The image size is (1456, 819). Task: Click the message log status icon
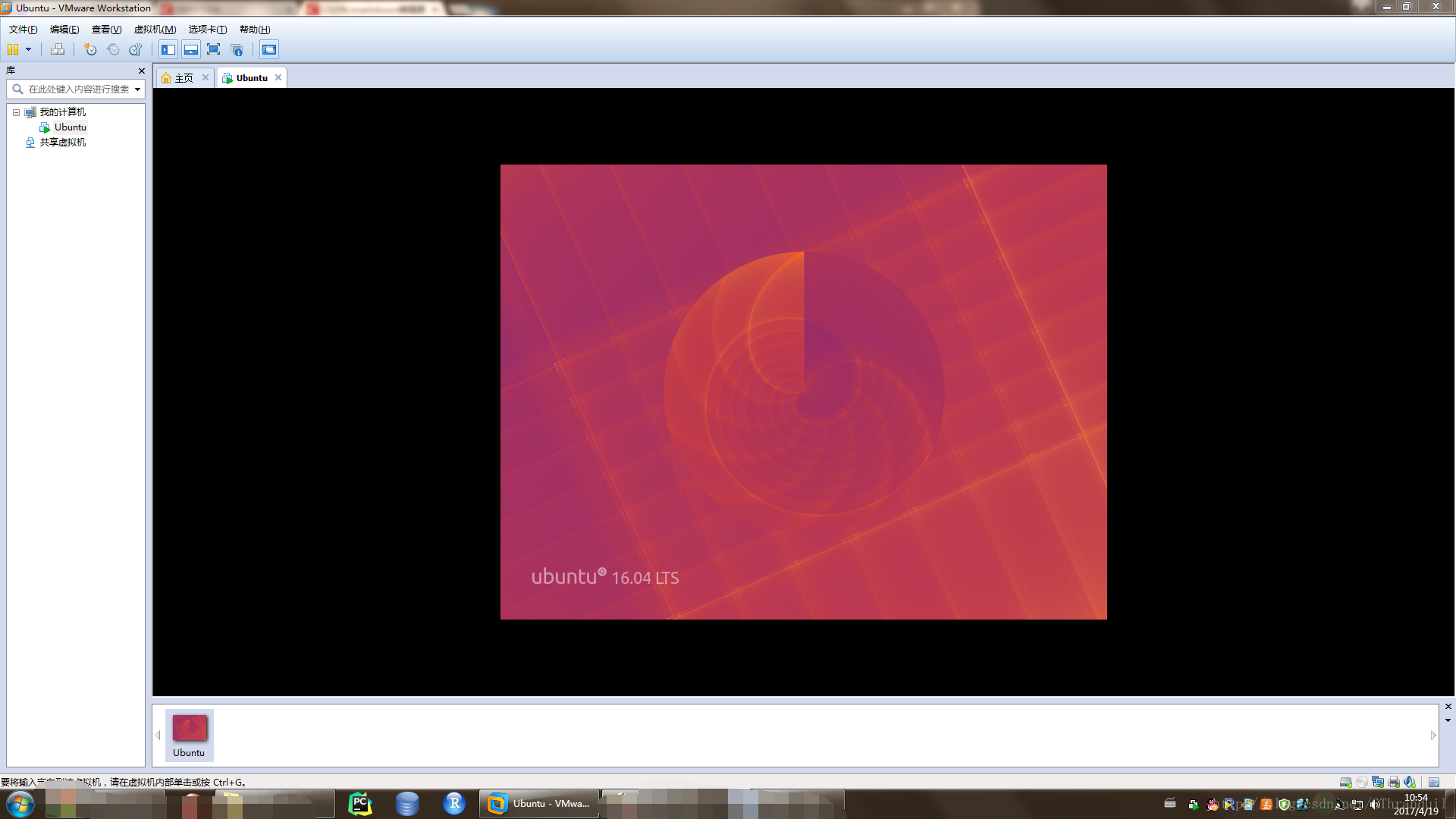coord(1434,782)
